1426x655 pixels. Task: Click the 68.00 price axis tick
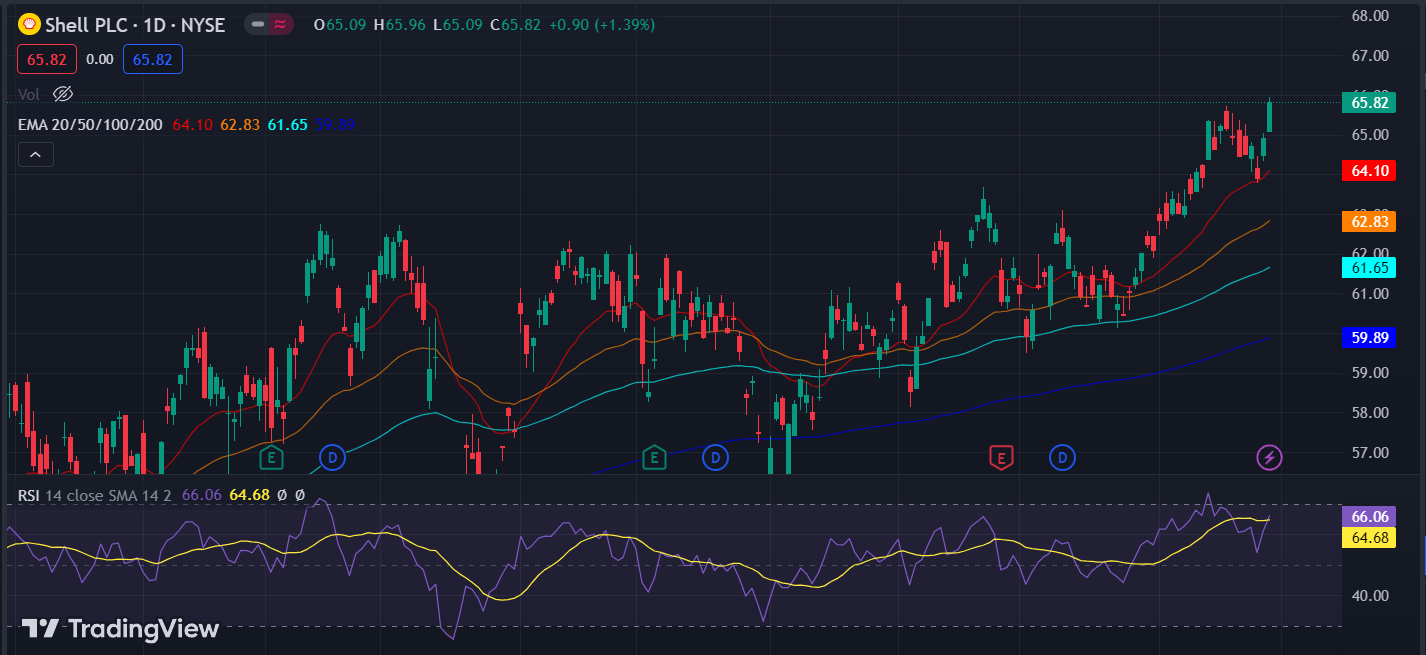coord(1369,16)
